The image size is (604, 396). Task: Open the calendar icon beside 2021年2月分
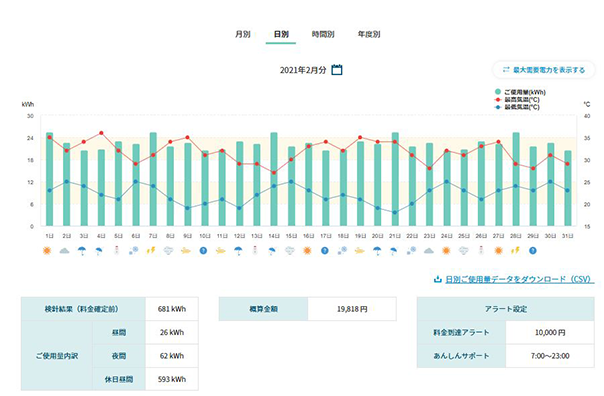click(337, 70)
